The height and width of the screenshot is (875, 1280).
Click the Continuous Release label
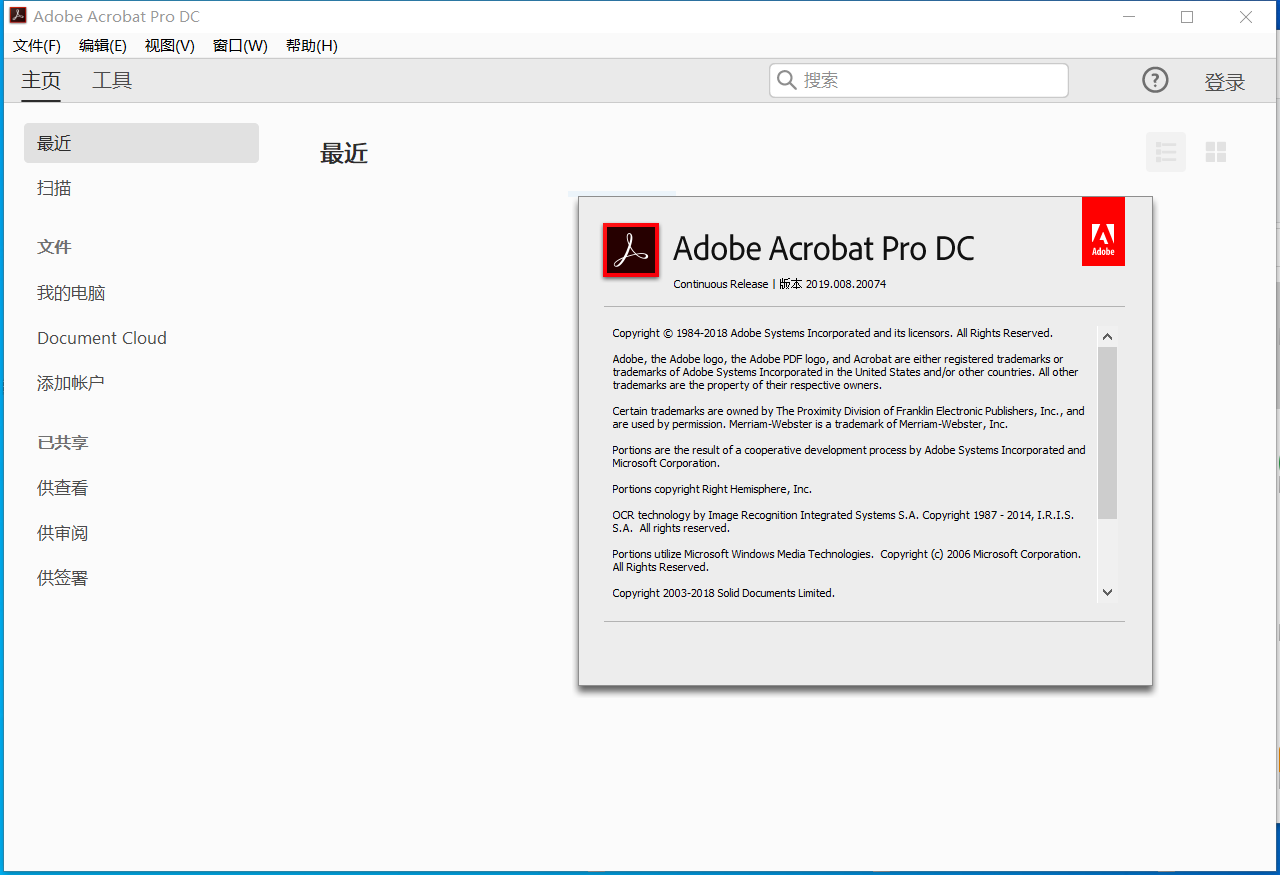[x=720, y=284]
